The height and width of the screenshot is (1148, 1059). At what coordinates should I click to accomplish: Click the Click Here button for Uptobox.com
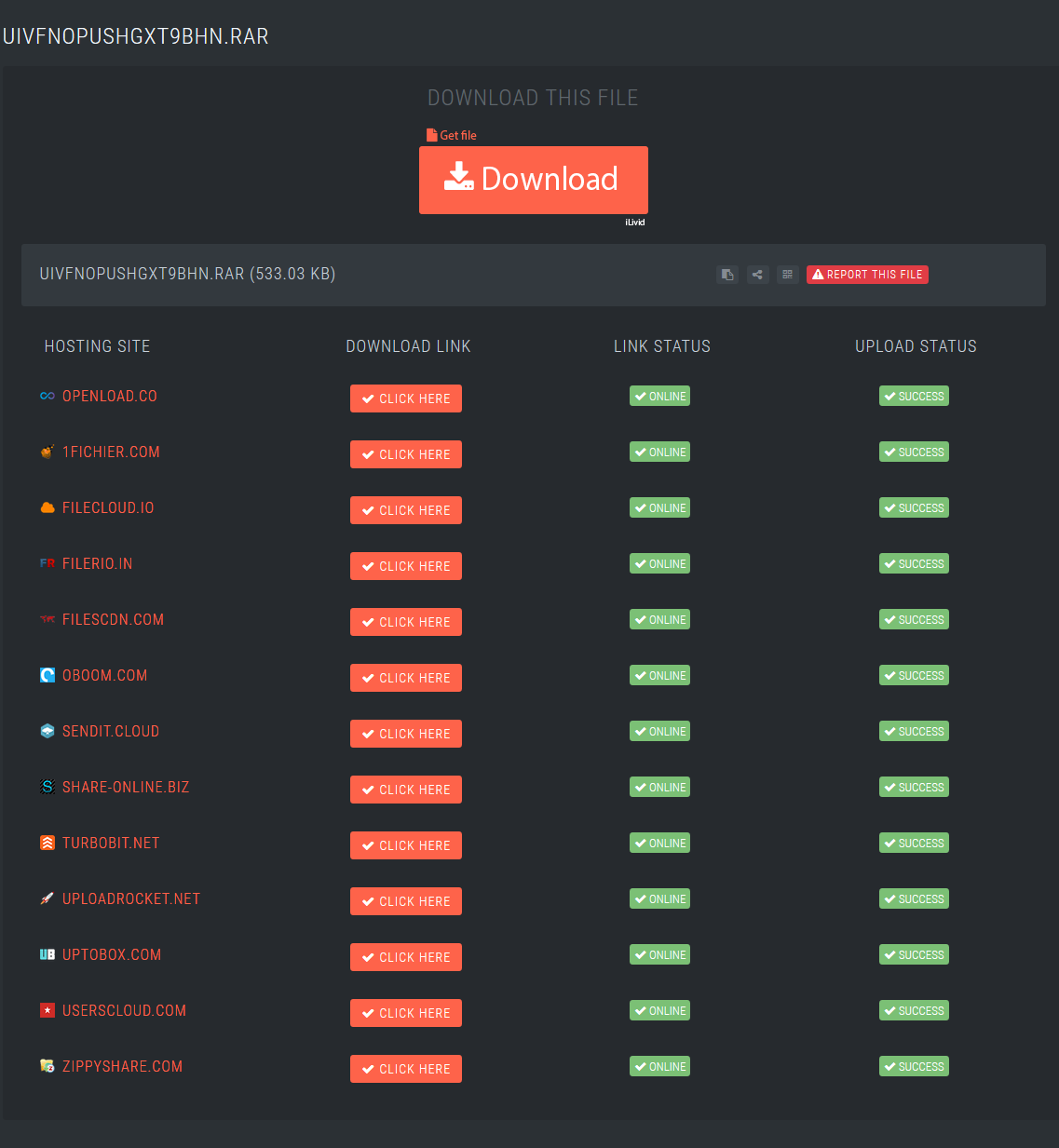pyautogui.click(x=406, y=957)
